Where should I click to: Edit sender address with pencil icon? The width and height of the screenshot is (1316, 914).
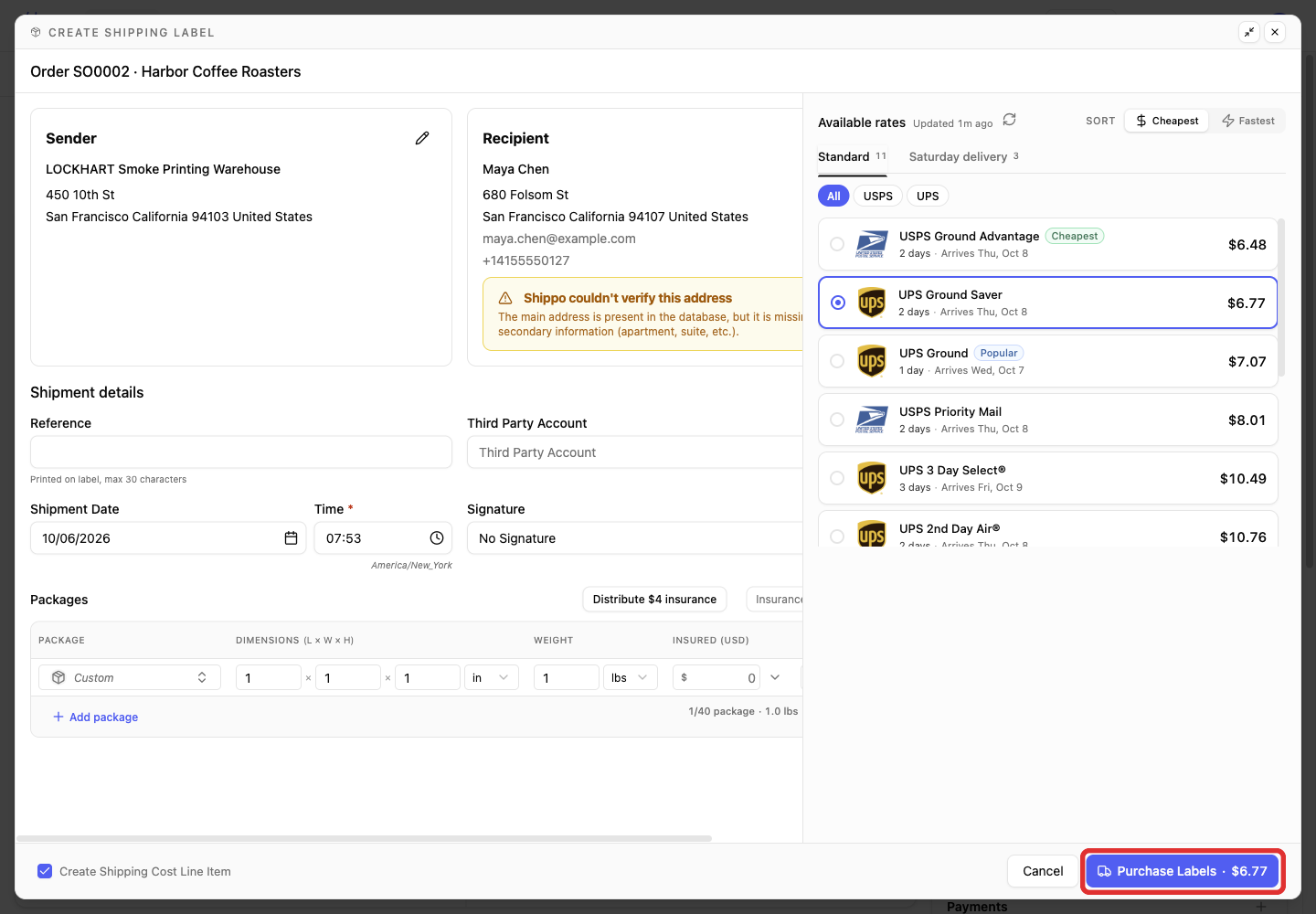point(422,138)
